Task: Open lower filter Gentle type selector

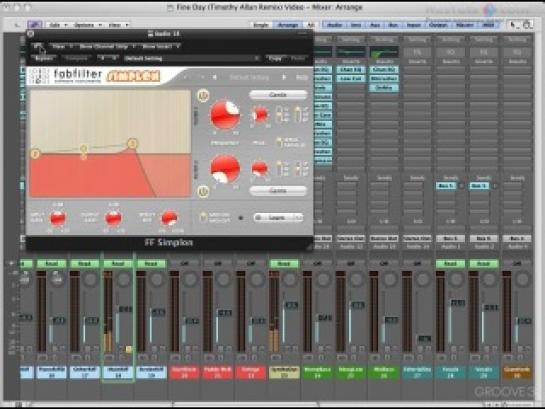Action: point(278,190)
